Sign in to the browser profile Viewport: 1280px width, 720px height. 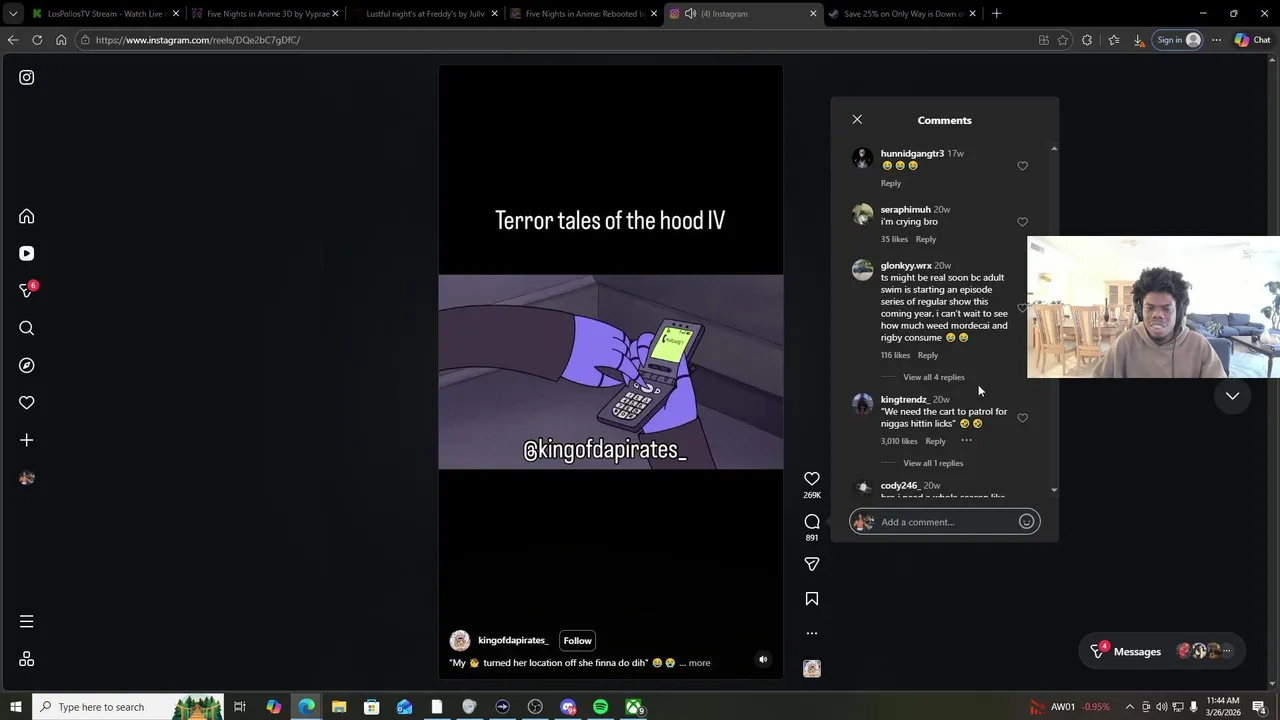click(1177, 40)
